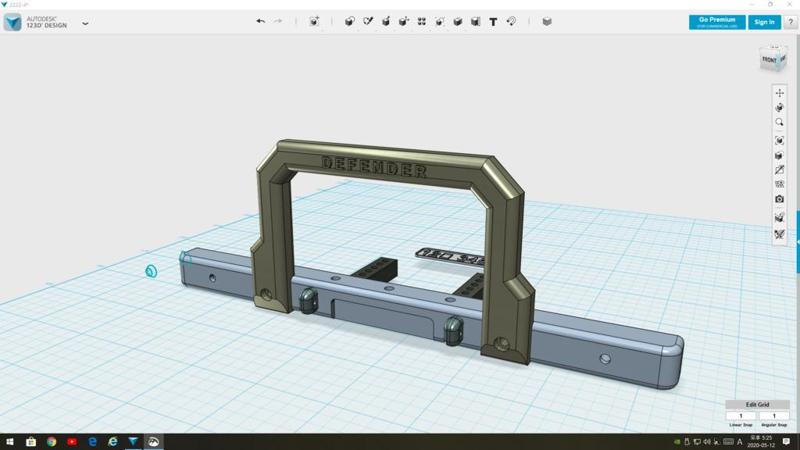This screenshot has width=800, height=450.
Task: Click FRONT face of view cube
Action: point(769,60)
